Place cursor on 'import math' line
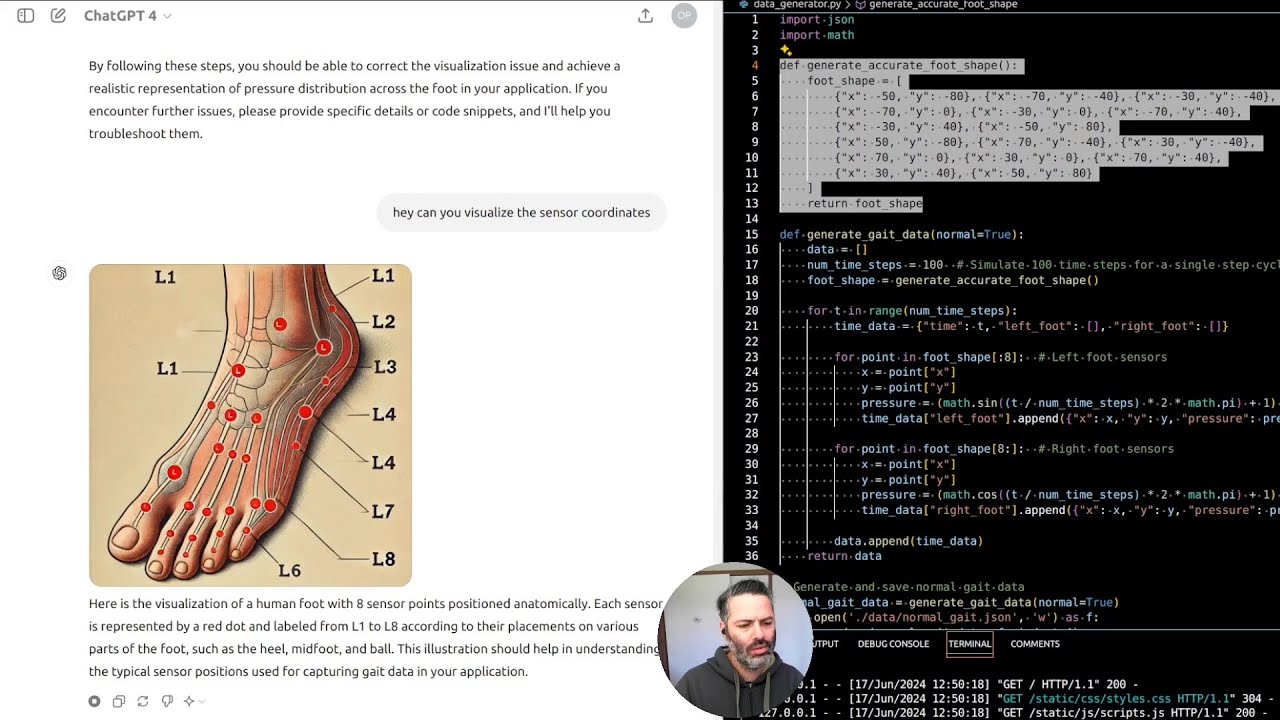 coord(817,35)
